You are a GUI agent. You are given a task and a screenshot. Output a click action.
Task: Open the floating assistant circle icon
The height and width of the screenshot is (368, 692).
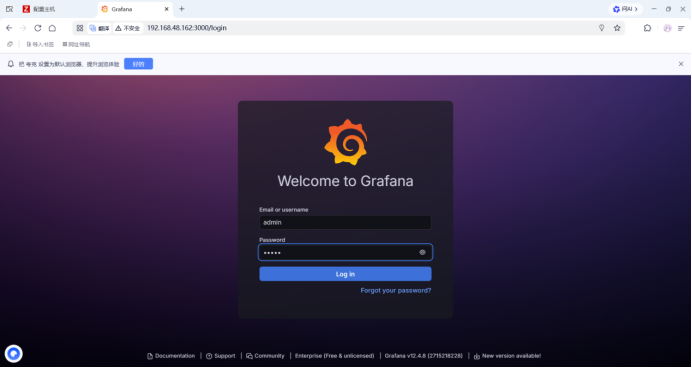click(14, 353)
